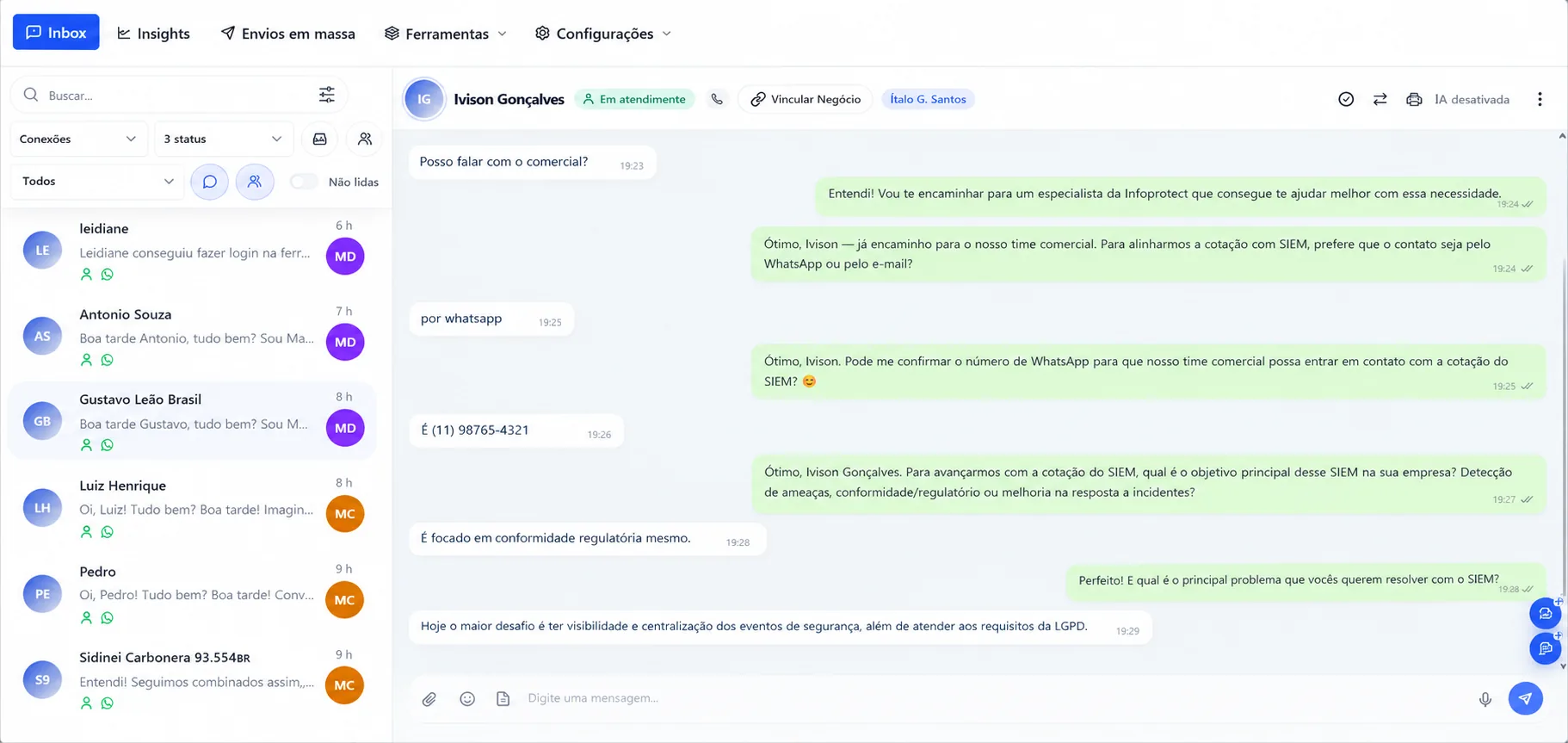Start voice recording with microphone icon
The image size is (1568, 743).
[x=1485, y=699]
